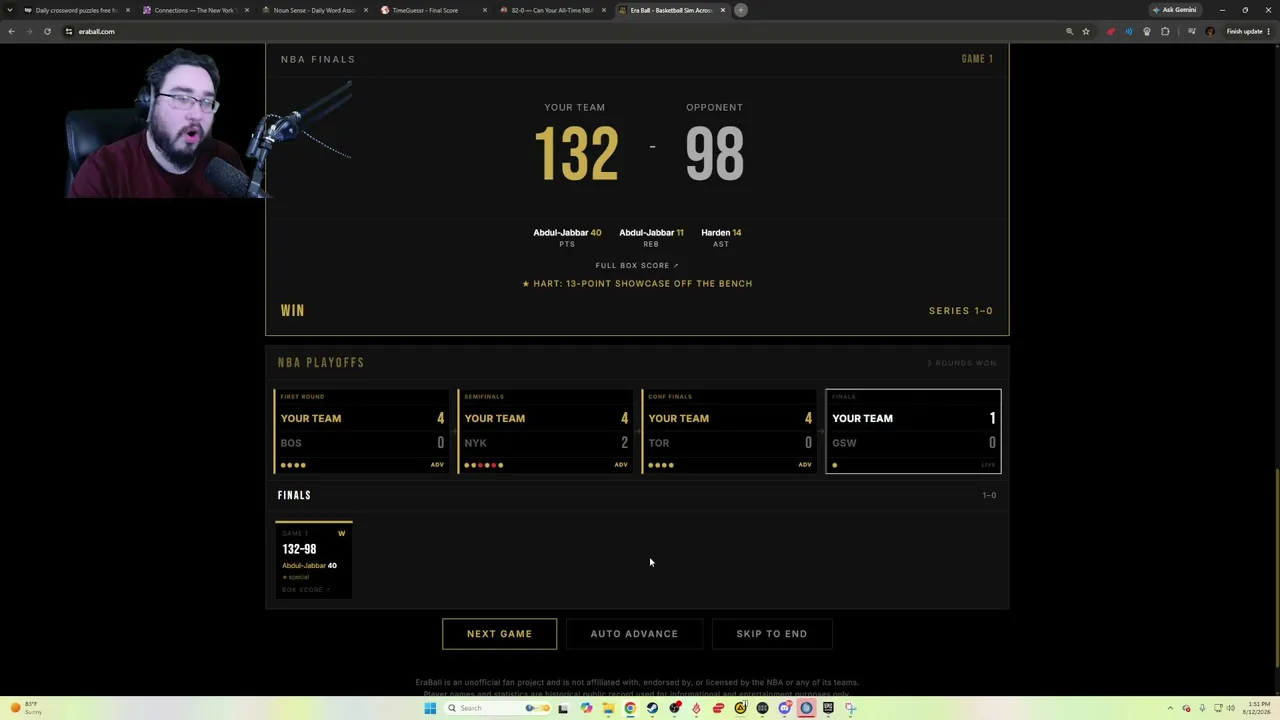The height and width of the screenshot is (720, 1280).
Task: Open Steam from the taskbar
Action: pos(652,708)
